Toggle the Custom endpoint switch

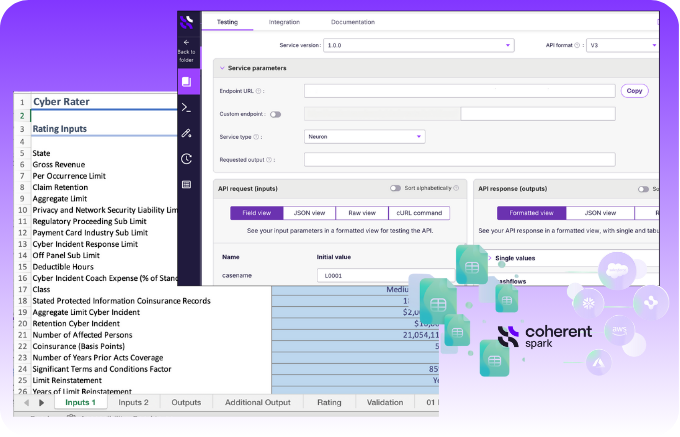[x=275, y=114]
